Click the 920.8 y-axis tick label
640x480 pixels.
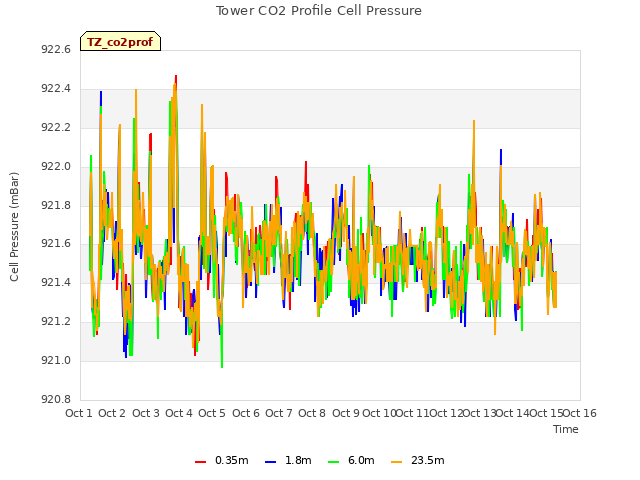56,399
